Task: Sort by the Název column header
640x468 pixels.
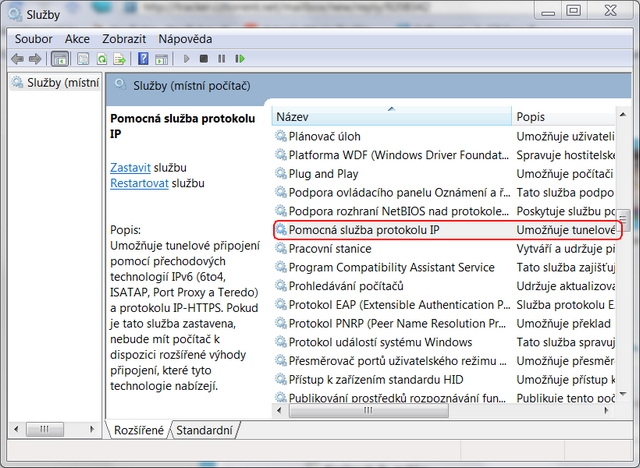Action: pos(390,117)
